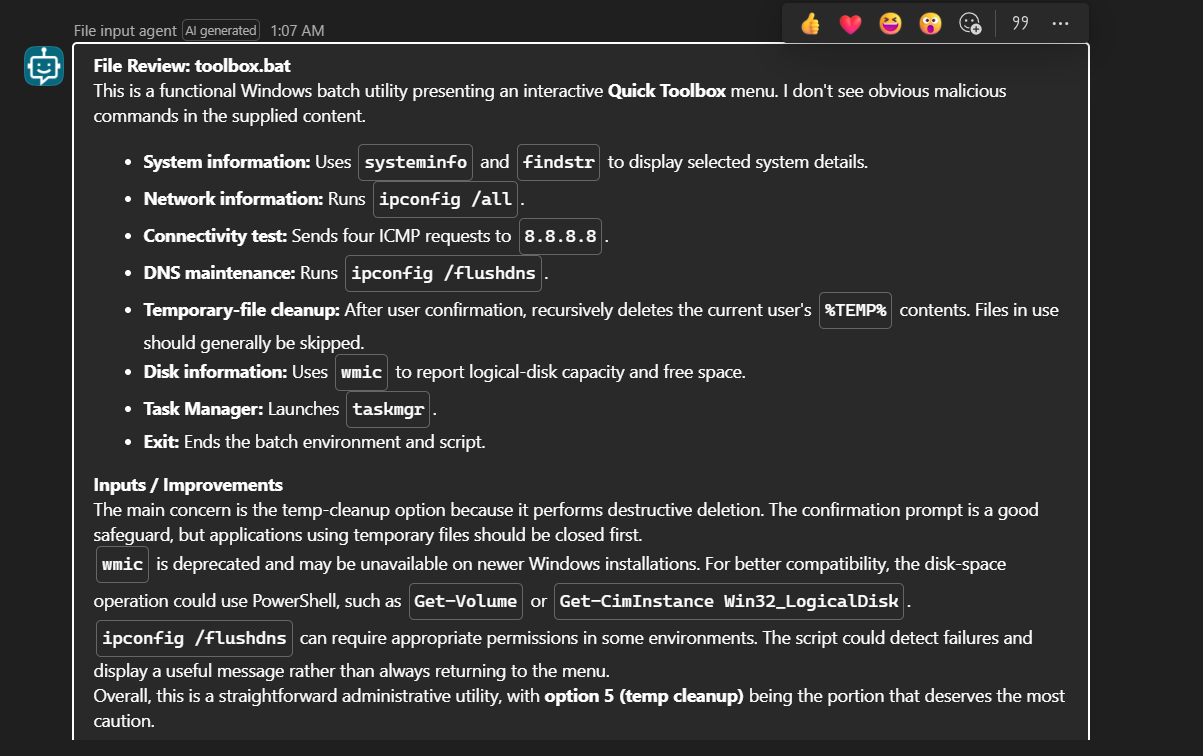The image size is (1203, 756).
Task: Open the add more reactions picker
Action: tap(970, 24)
